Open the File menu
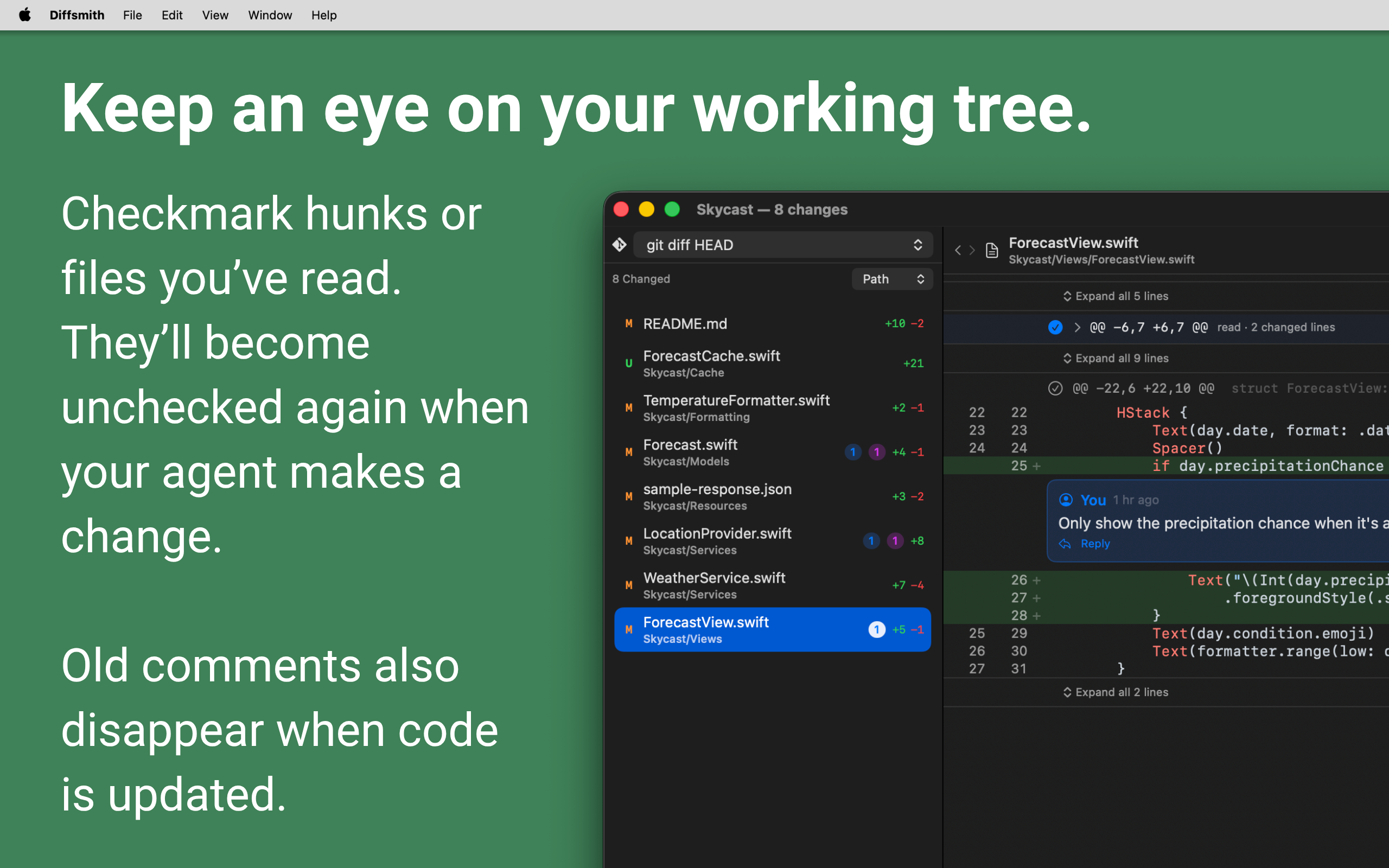This screenshot has height=868, width=1389. tap(132, 15)
